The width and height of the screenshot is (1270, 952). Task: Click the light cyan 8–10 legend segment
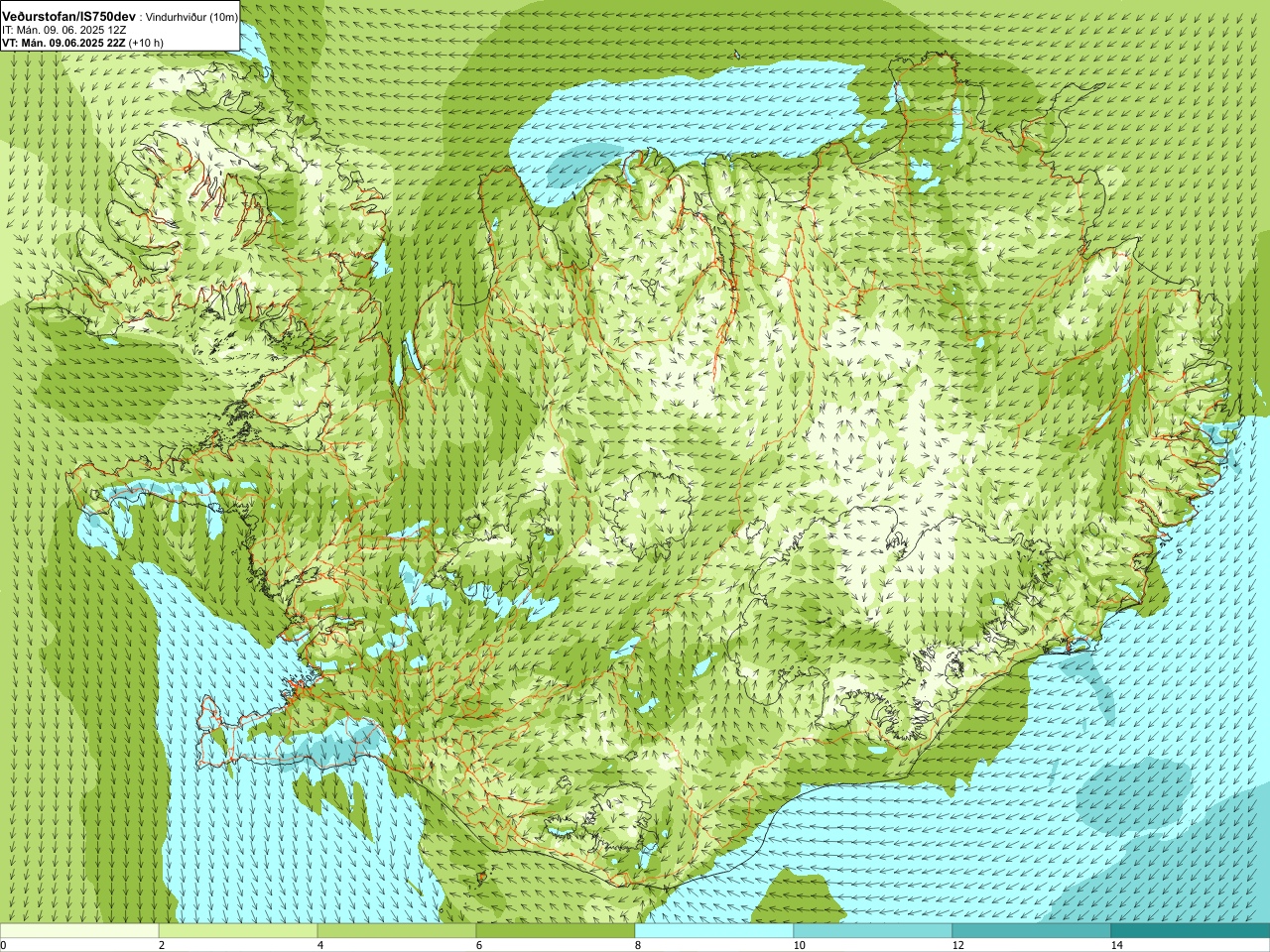coord(714,931)
